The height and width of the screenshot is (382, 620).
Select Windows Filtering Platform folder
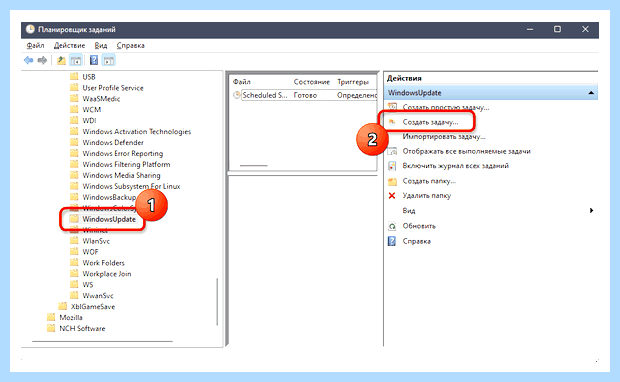(126, 164)
